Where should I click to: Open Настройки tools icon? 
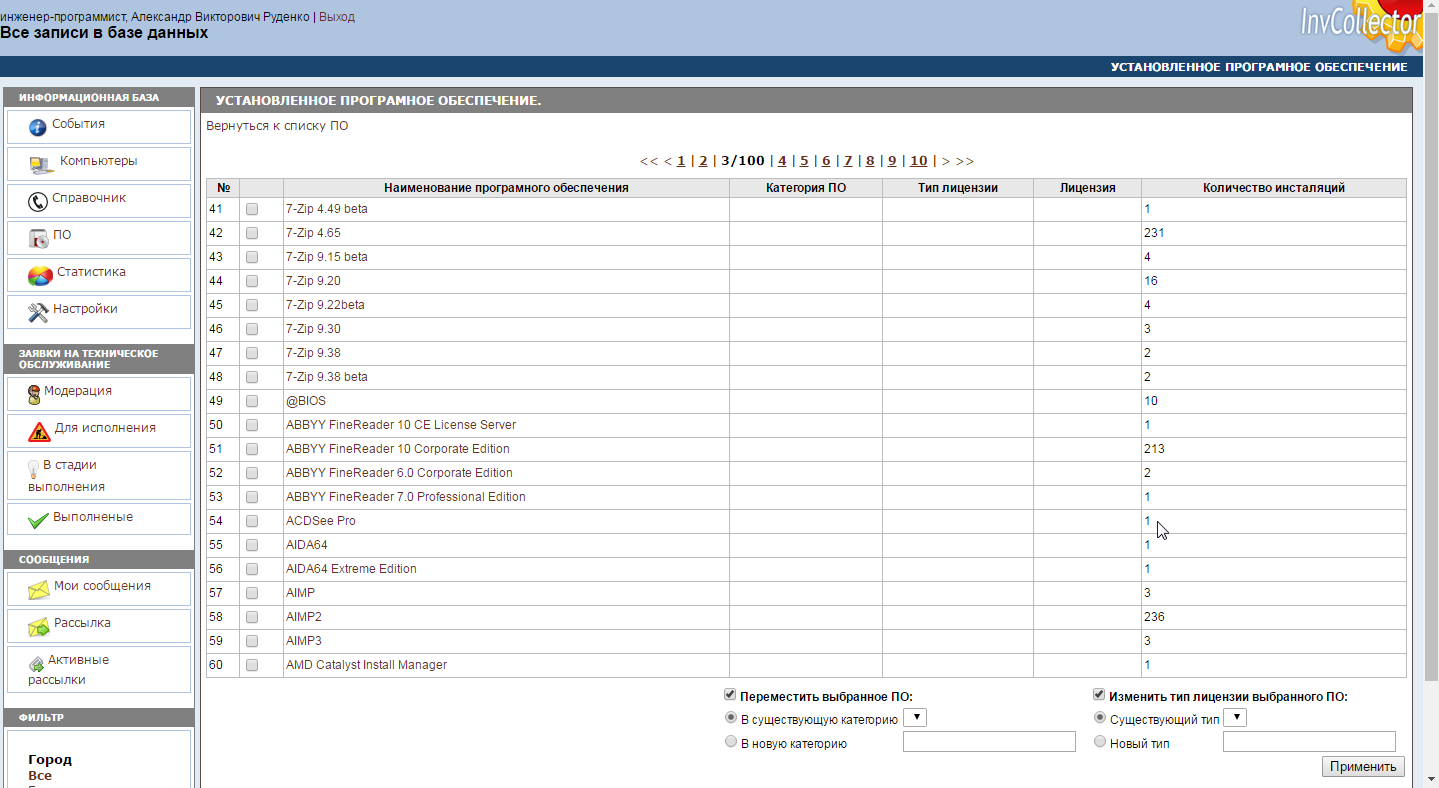tap(38, 312)
